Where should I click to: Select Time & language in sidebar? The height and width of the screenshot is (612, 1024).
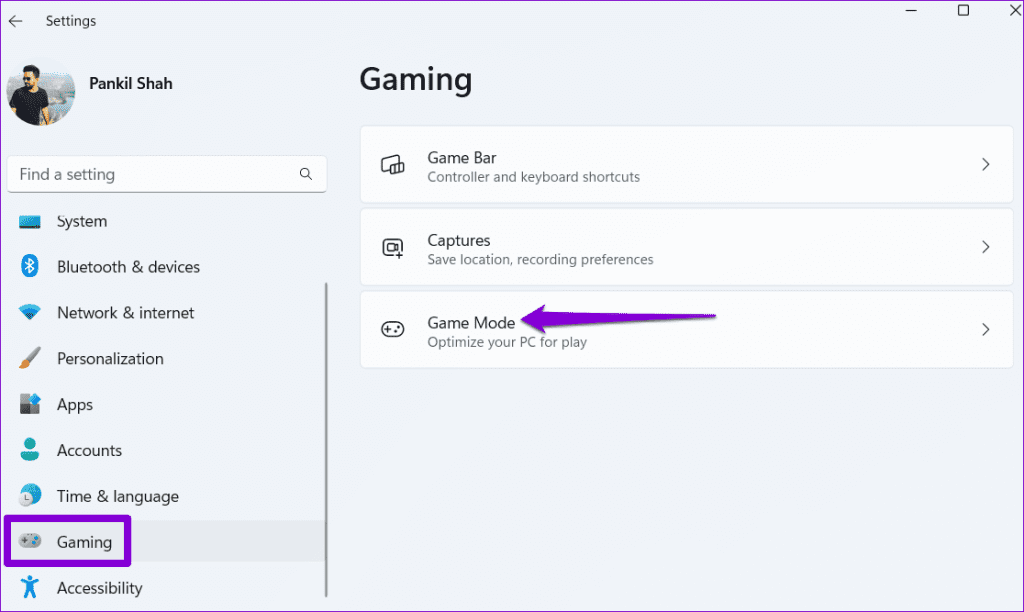pyautogui.click(x=117, y=496)
